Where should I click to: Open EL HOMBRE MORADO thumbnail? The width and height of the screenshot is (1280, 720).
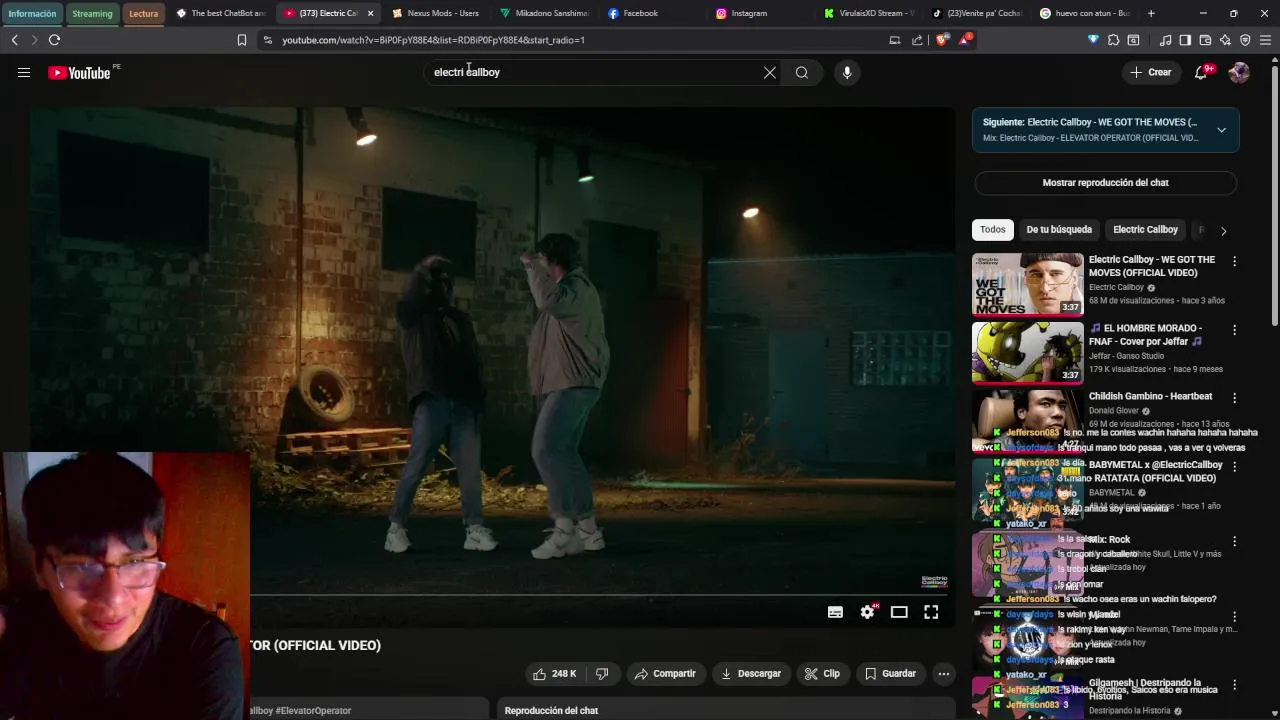(x=1028, y=352)
